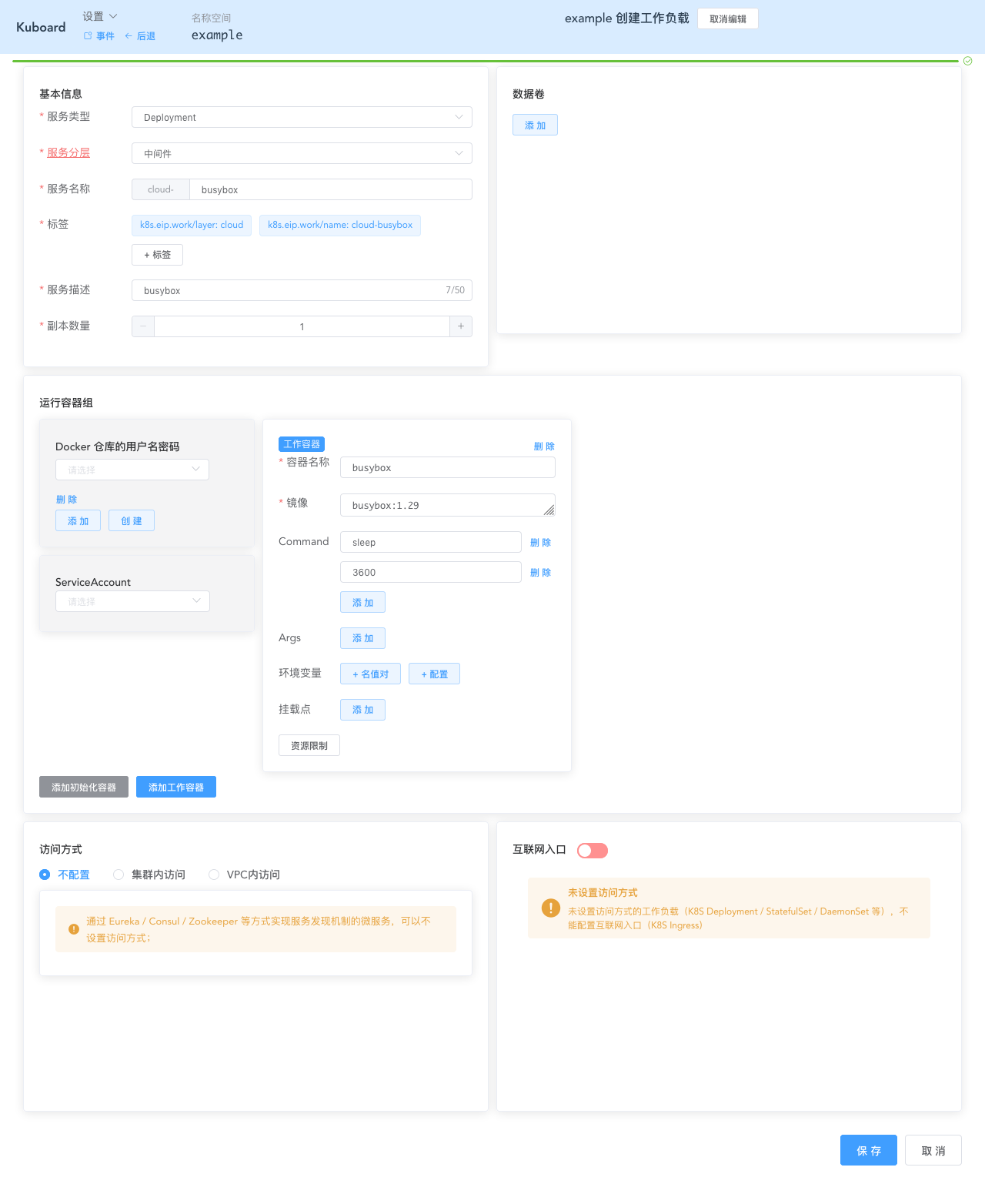Click the 保存 save button

tap(868, 1150)
